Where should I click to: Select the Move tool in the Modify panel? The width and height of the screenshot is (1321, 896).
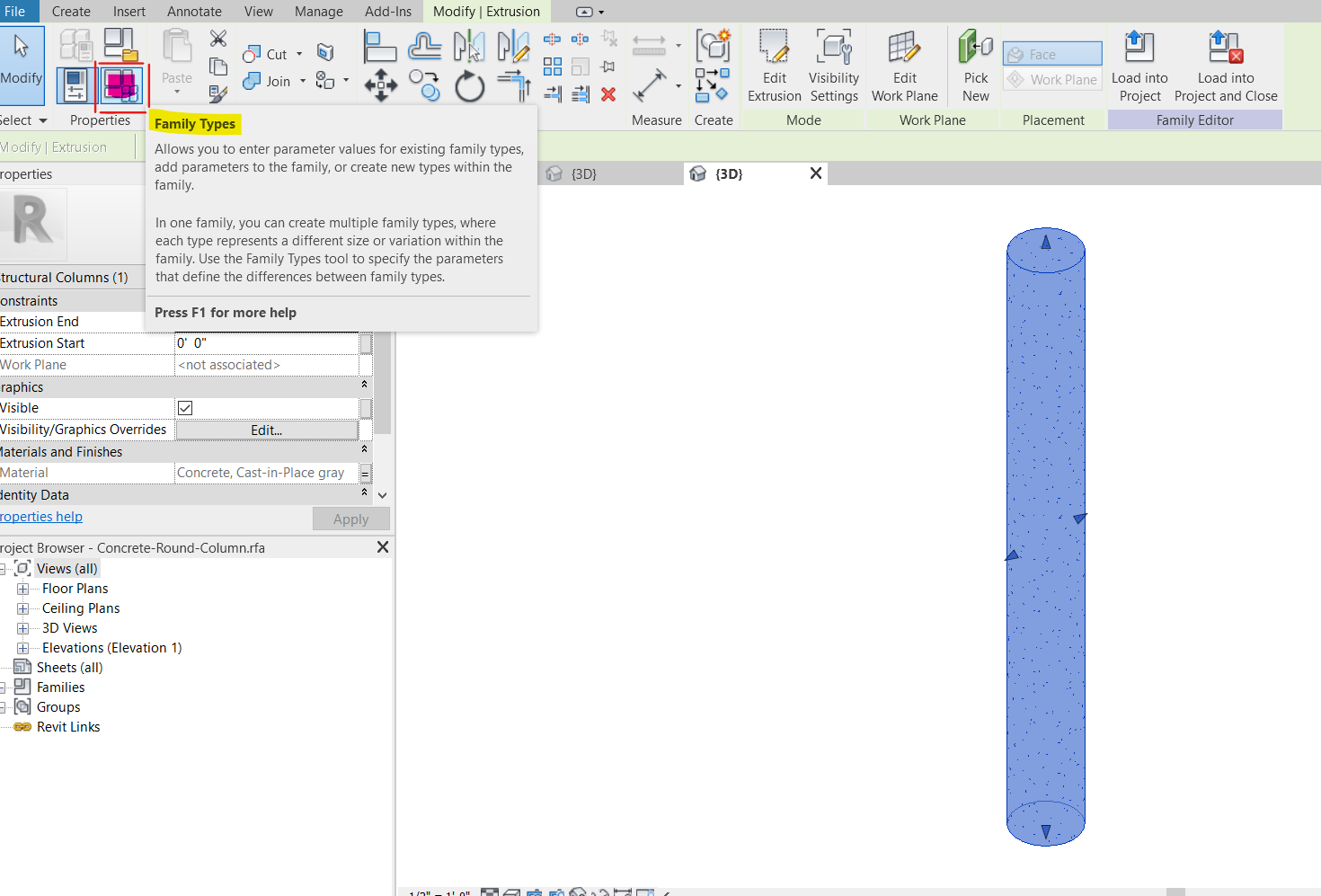pos(380,86)
